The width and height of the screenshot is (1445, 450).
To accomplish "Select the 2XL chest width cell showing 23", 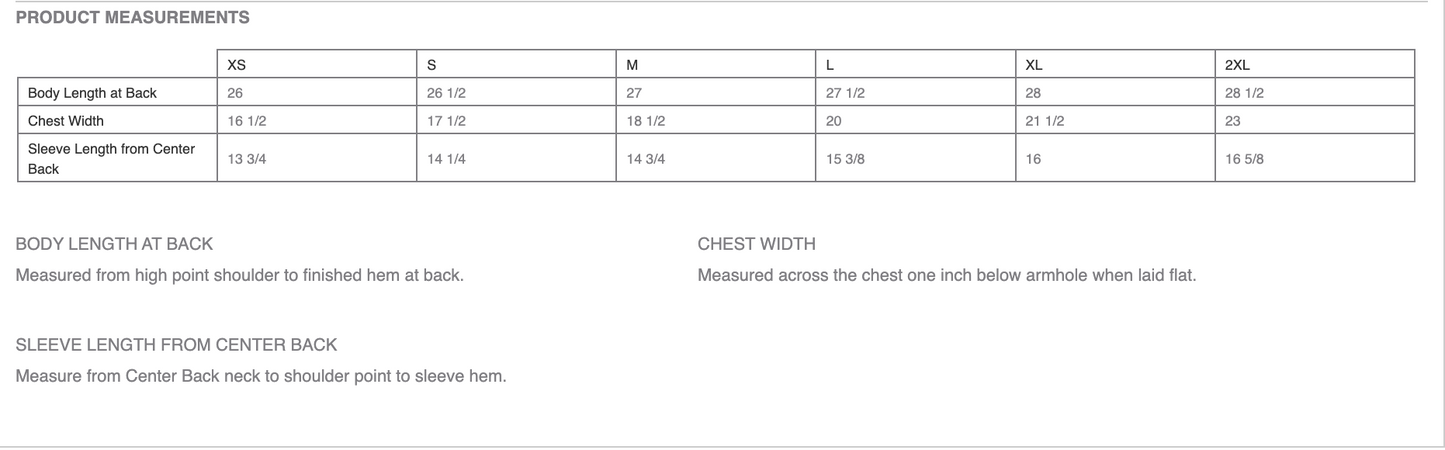I will (1233, 121).
